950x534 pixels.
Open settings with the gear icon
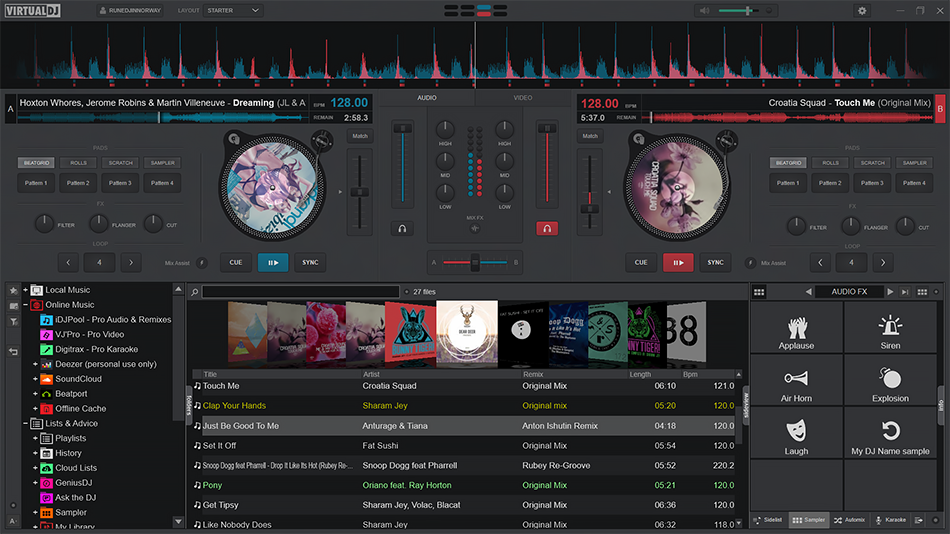click(x=862, y=10)
